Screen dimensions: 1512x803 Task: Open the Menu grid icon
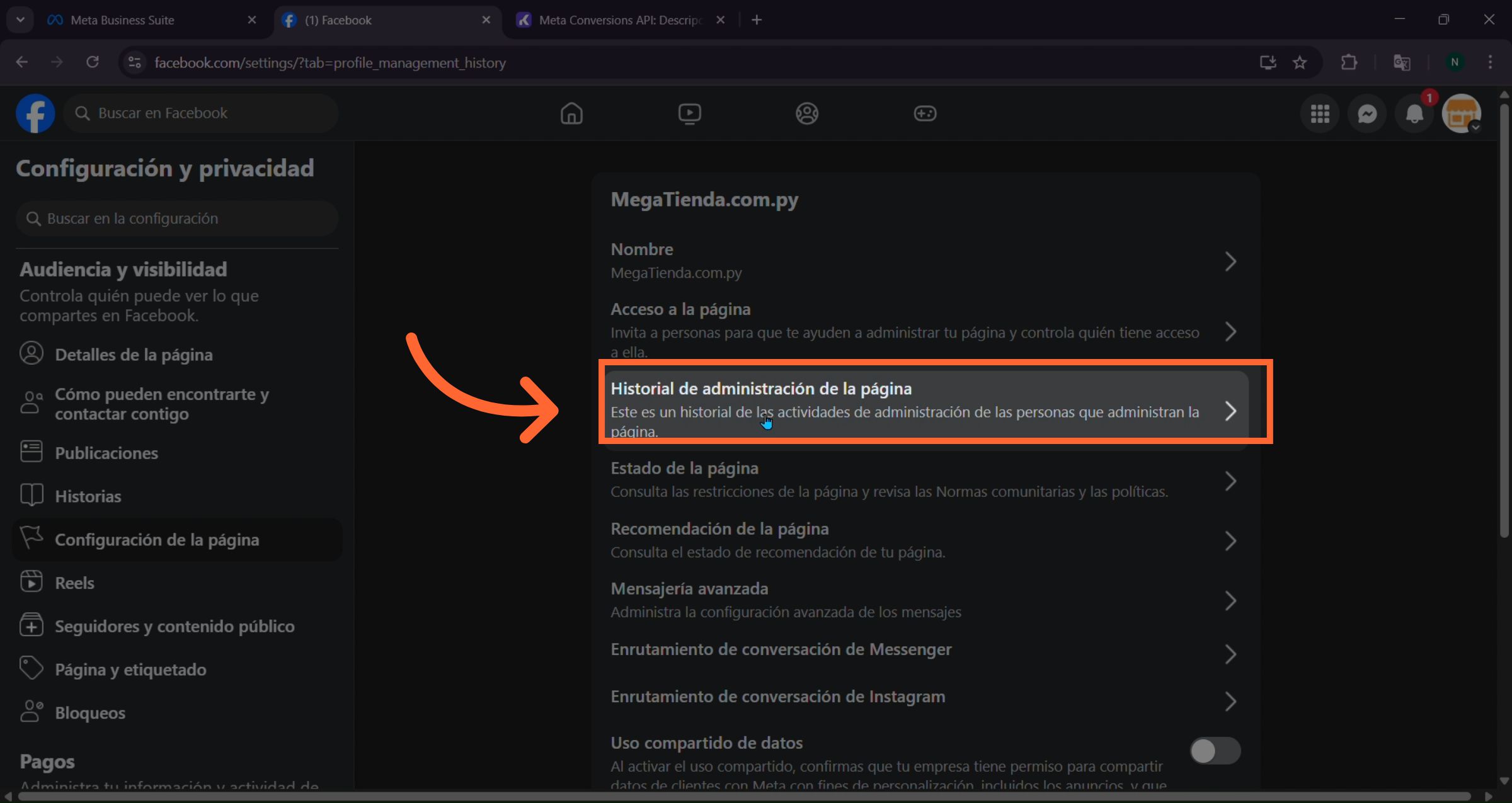[1320, 113]
